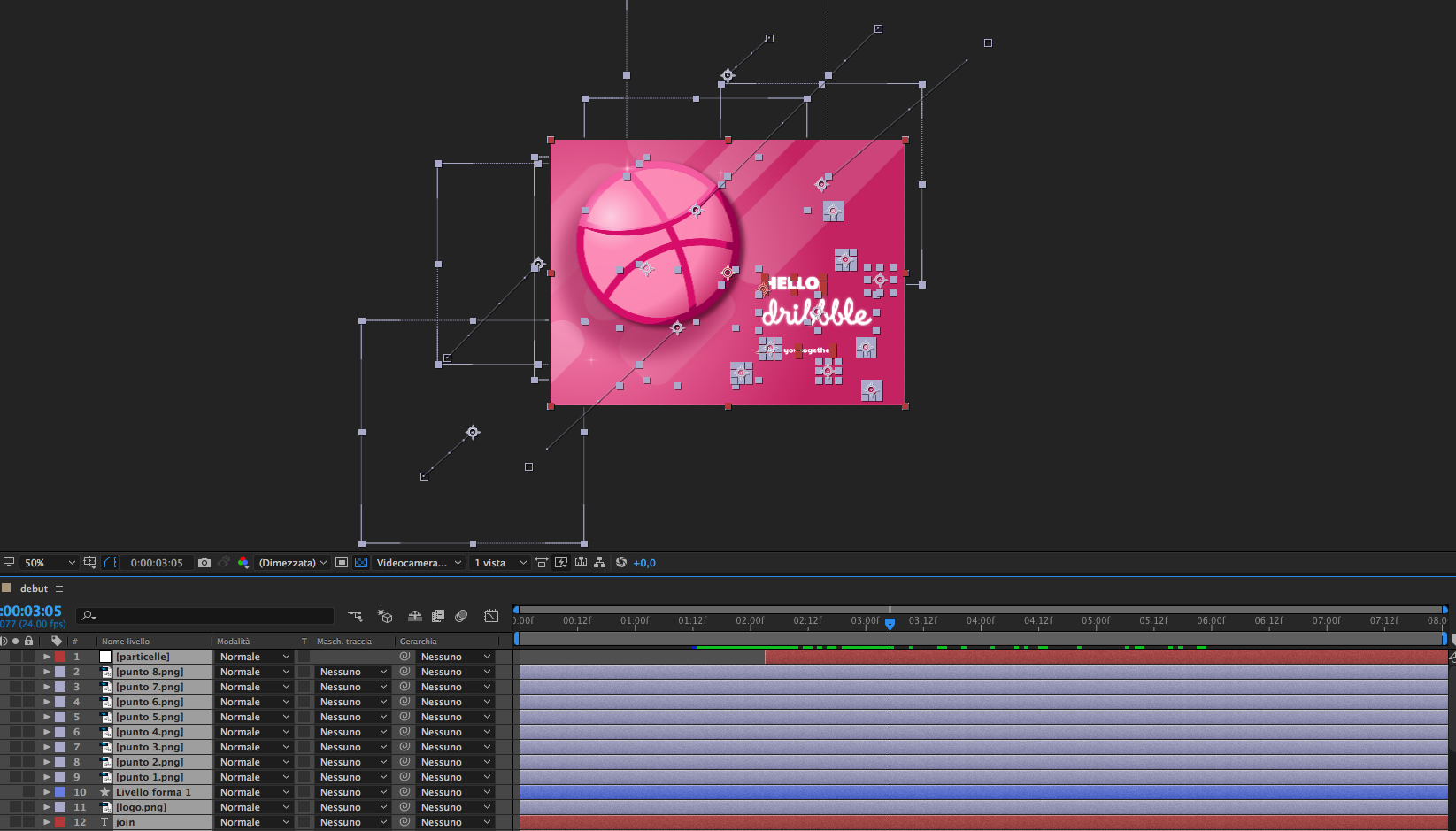Expand the punto 5.png layer properties
Viewport: 1456px width, 831px height.
click(x=47, y=717)
